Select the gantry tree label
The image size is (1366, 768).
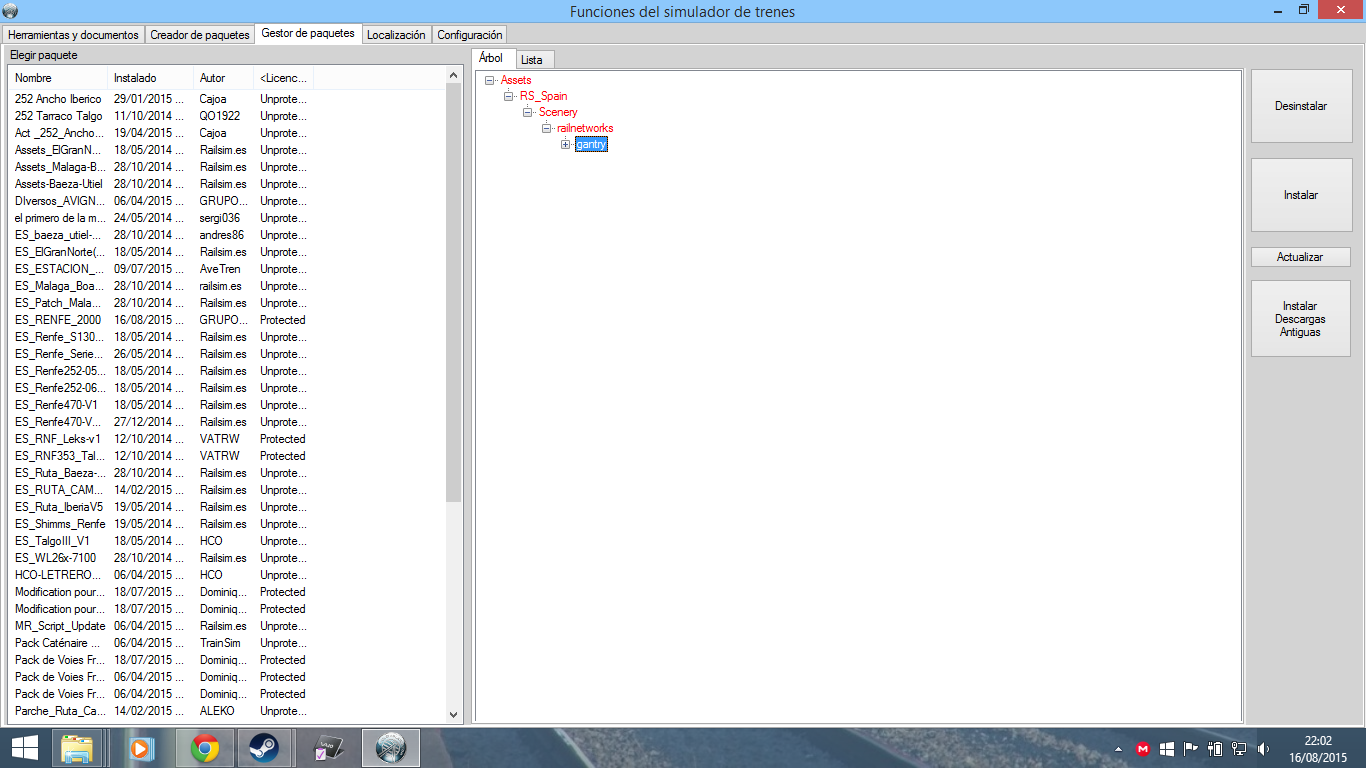(591, 144)
